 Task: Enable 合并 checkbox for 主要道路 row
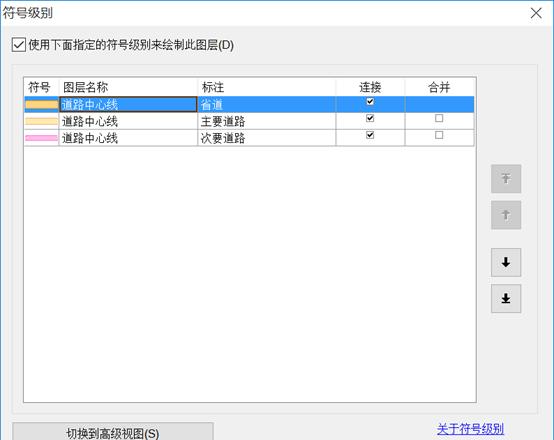439,118
